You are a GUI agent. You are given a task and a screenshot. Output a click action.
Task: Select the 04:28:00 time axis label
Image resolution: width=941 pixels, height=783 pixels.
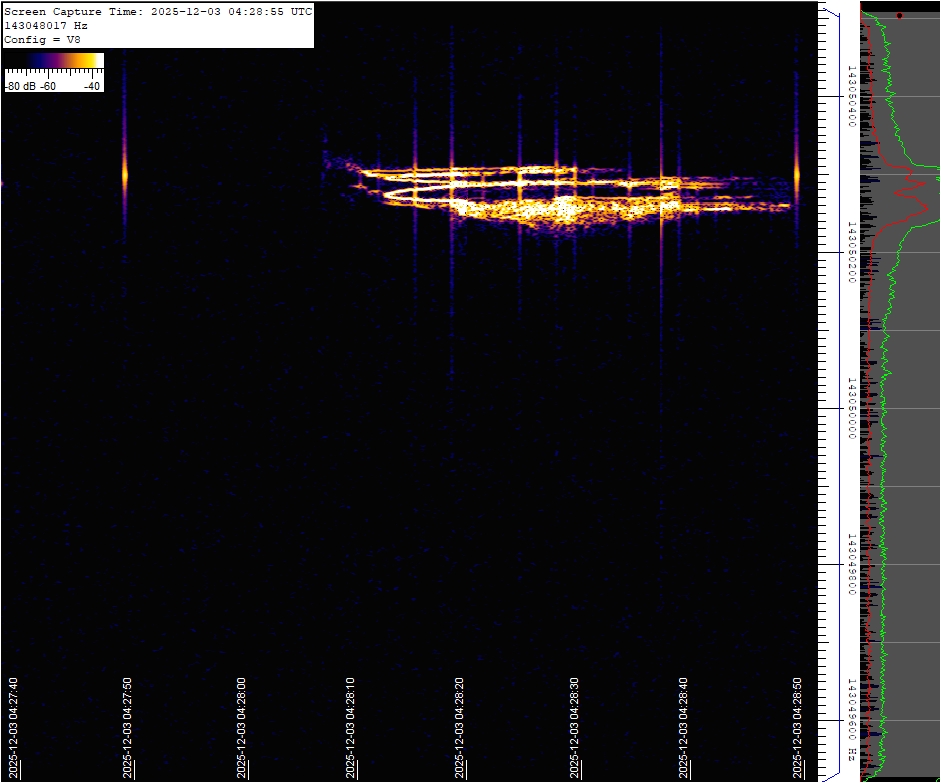242,729
